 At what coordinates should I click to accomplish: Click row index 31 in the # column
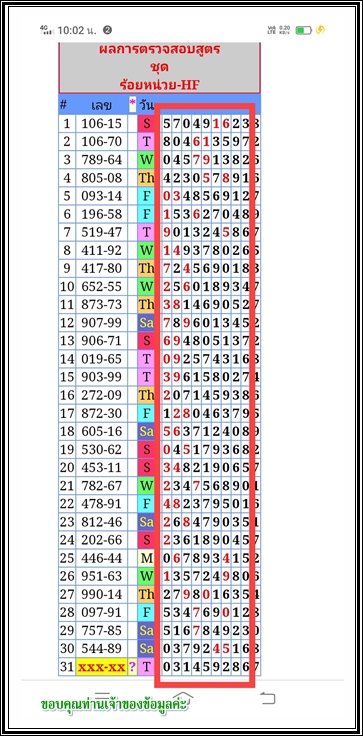[x=67, y=667]
